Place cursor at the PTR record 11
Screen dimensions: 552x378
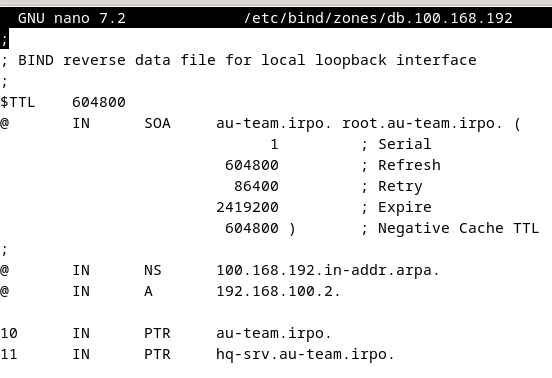pos(9,354)
